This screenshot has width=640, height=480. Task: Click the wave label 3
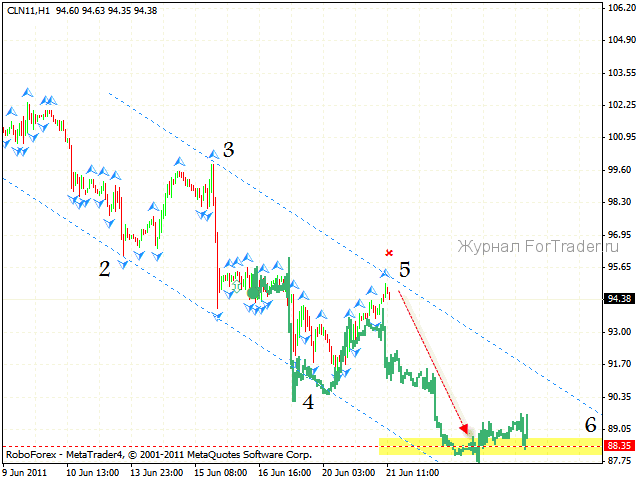click(229, 150)
